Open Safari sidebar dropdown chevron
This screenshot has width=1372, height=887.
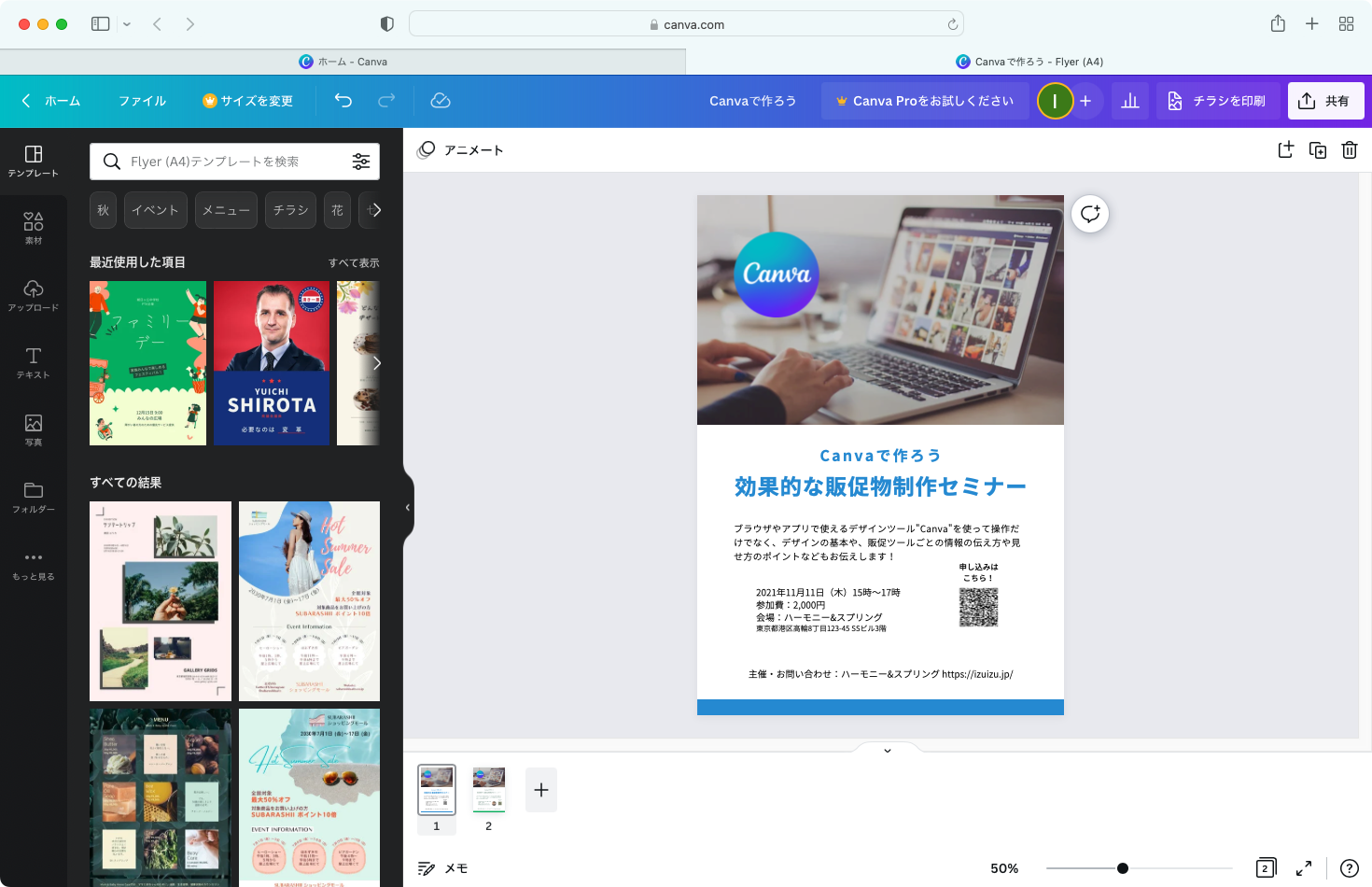pos(127,24)
